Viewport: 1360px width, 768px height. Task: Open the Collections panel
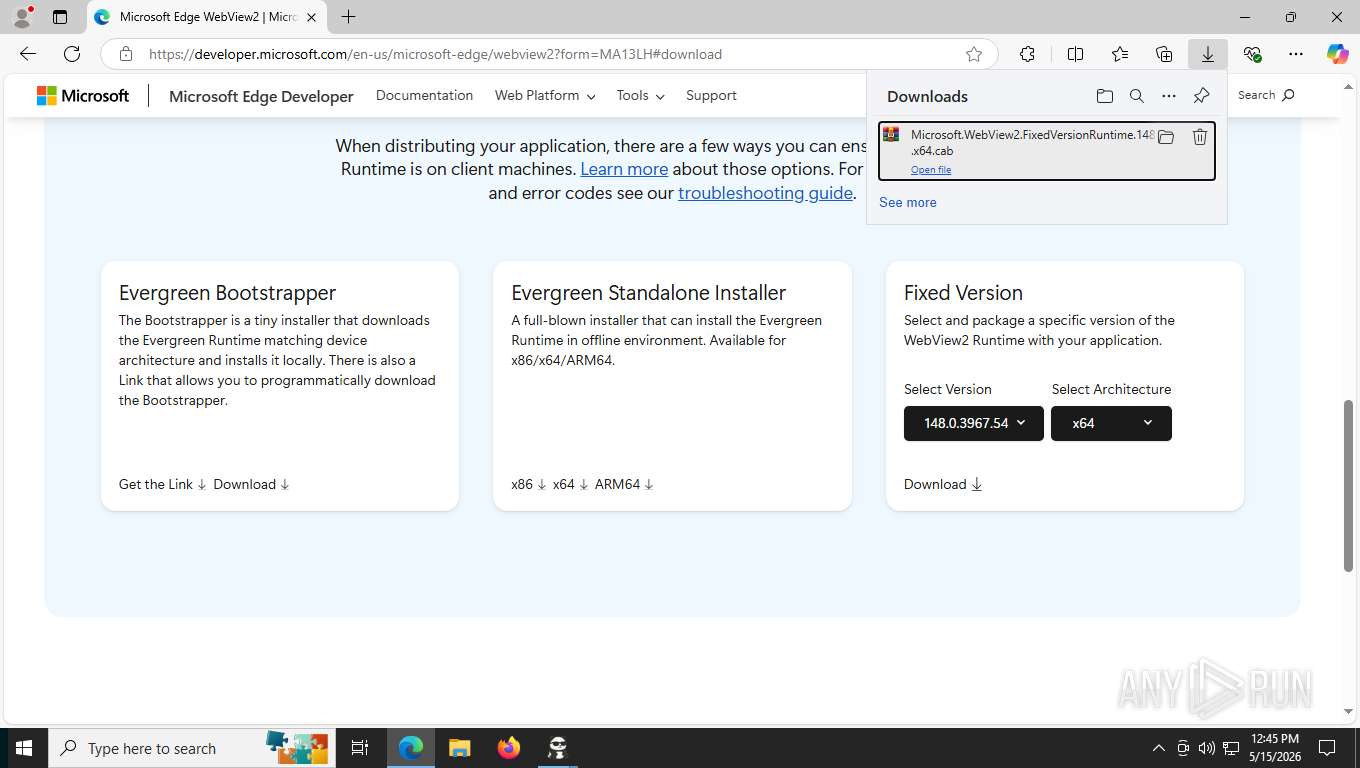pos(1164,54)
